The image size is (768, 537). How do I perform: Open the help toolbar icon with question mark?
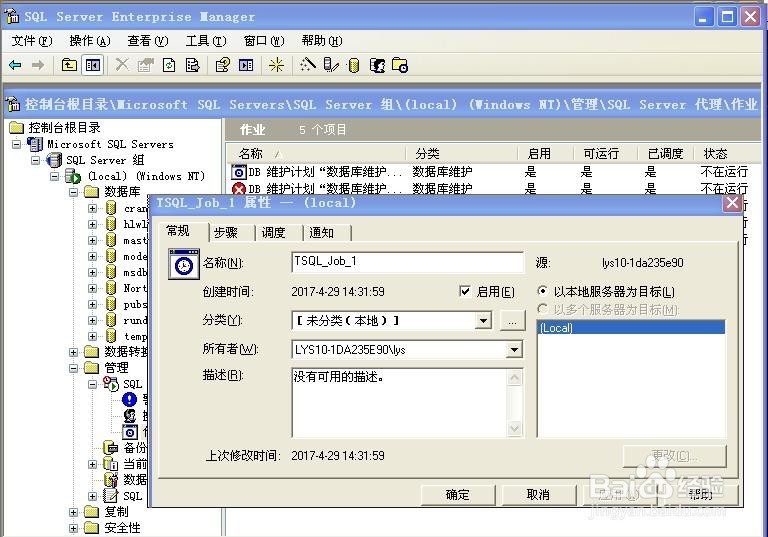[x=222, y=65]
